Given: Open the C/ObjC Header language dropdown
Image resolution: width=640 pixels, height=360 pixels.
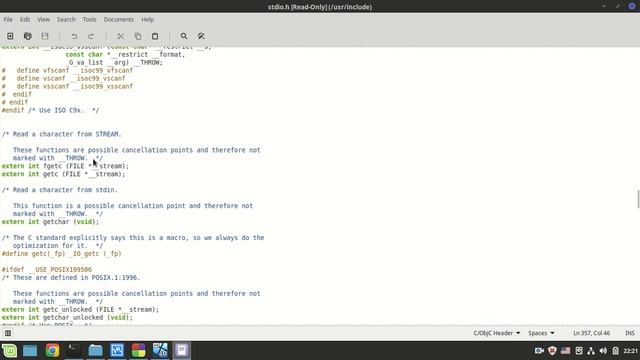Looking at the screenshot, I should pyautogui.click(x=497, y=333).
